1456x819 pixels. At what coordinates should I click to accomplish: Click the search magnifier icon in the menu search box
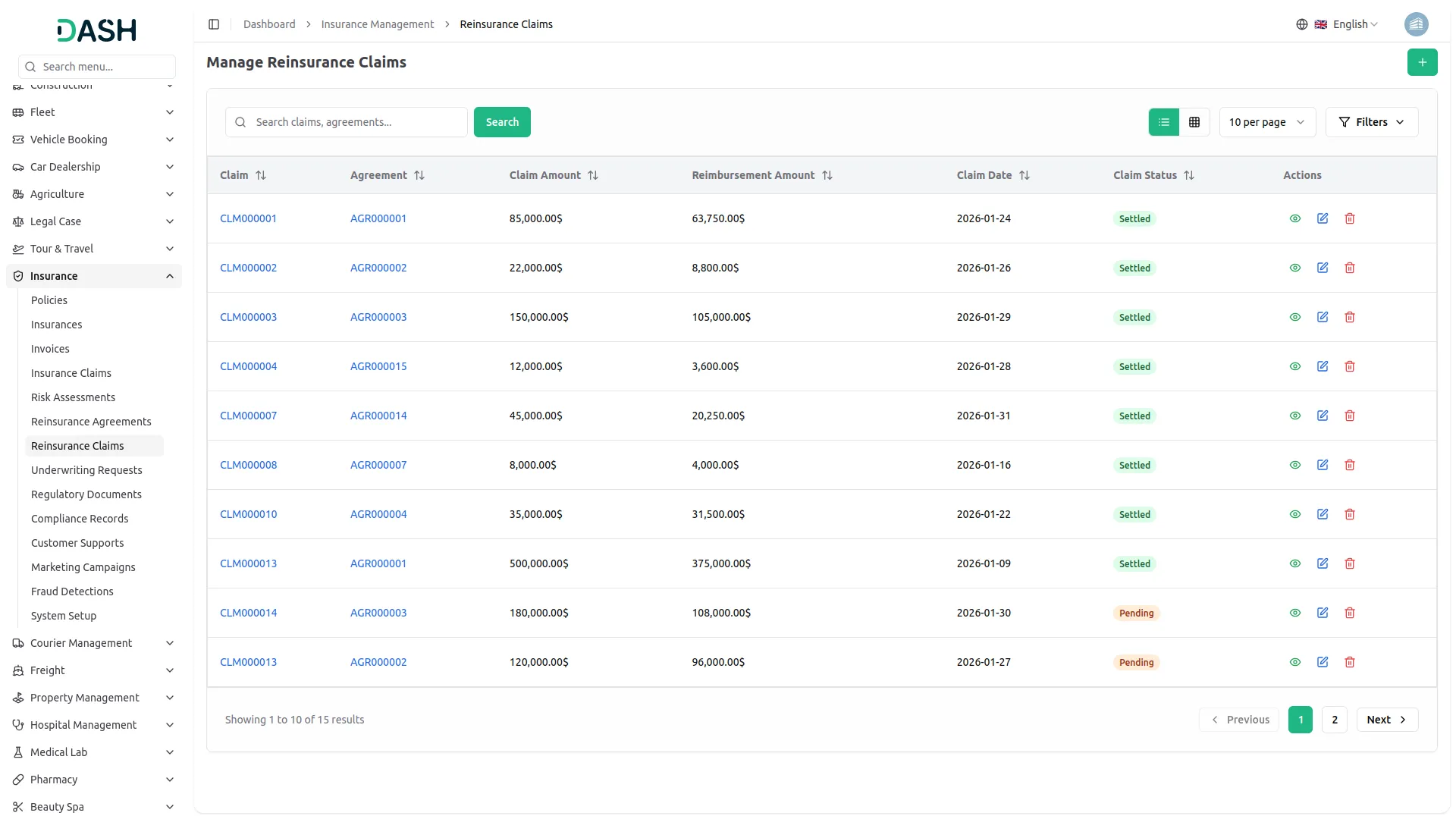30,67
